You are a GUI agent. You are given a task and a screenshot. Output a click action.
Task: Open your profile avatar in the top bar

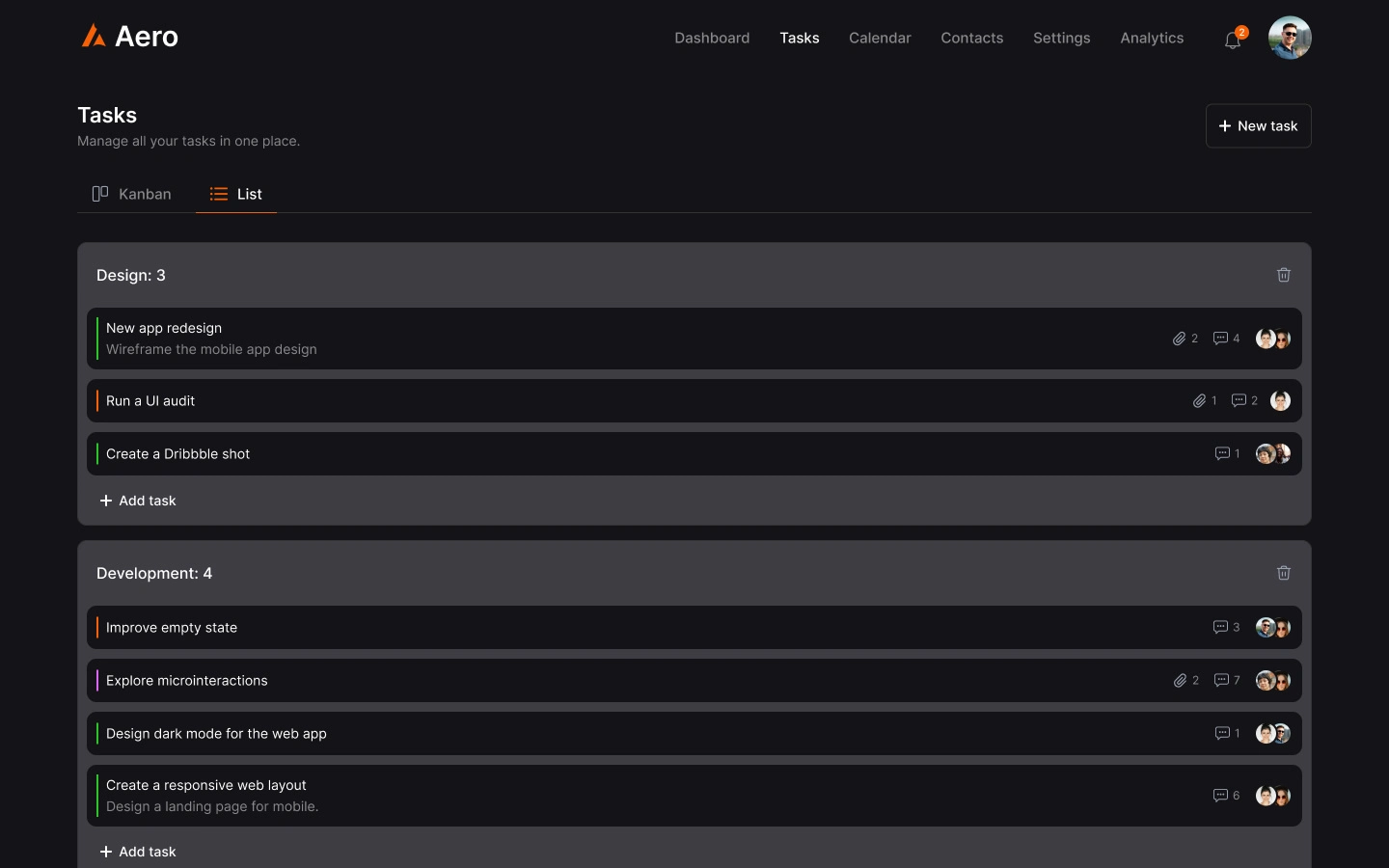(x=1289, y=38)
